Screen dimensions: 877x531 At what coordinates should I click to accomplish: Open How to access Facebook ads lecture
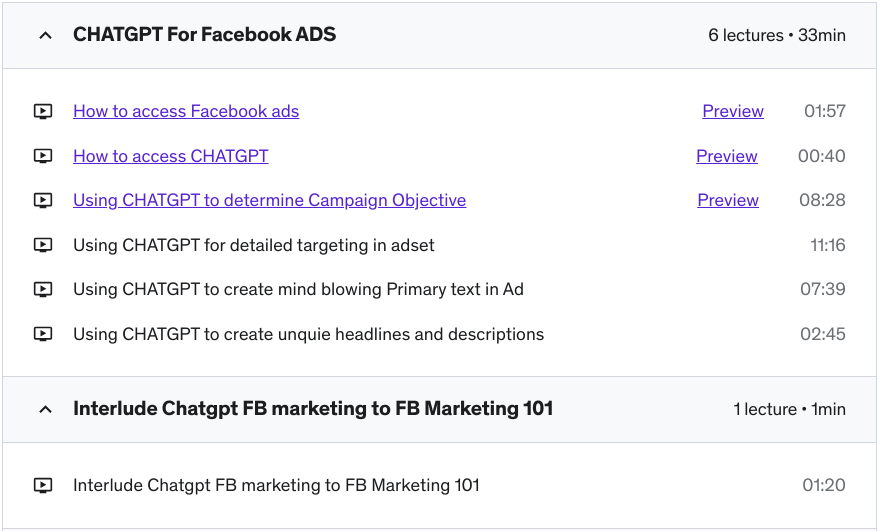(186, 111)
